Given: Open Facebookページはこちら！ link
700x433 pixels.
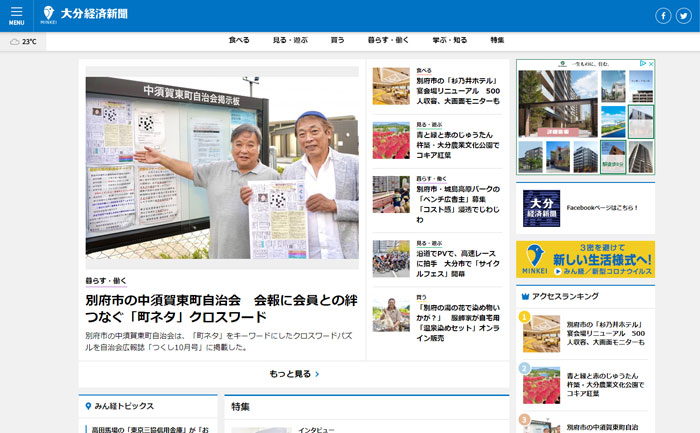Looking at the screenshot, I should (602, 208).
